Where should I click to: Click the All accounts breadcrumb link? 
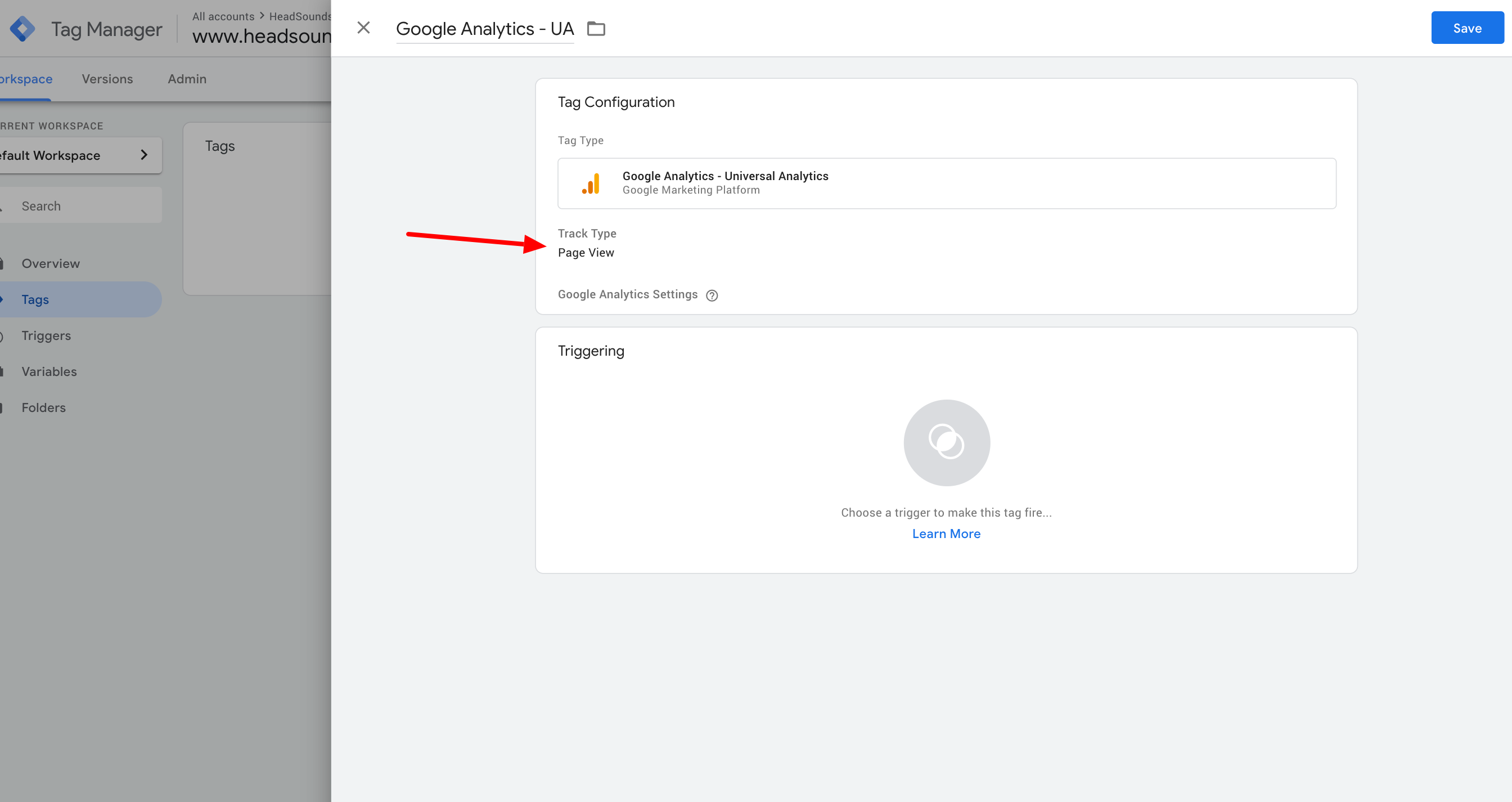click(223, 16)
